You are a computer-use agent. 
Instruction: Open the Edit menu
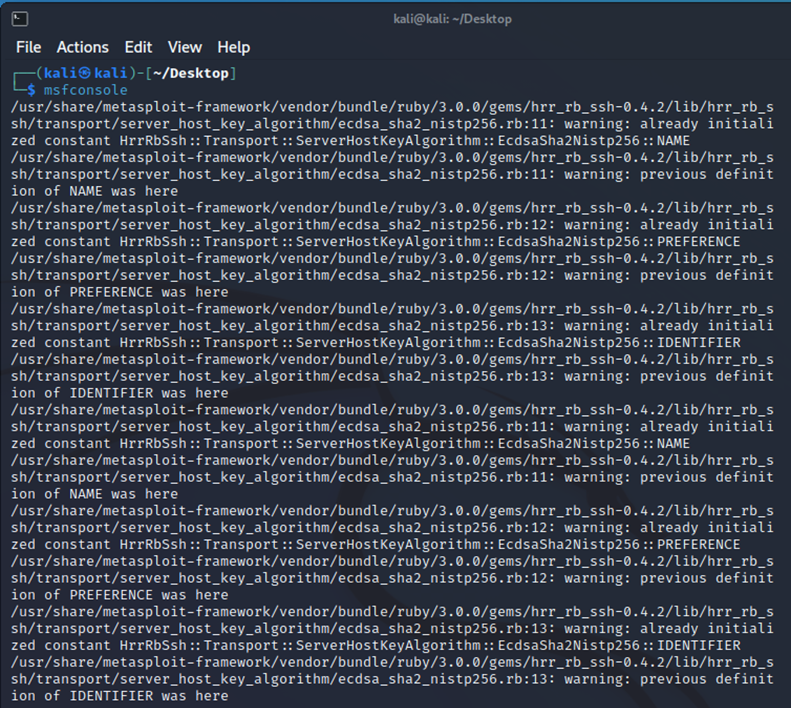tap(138, 47)
